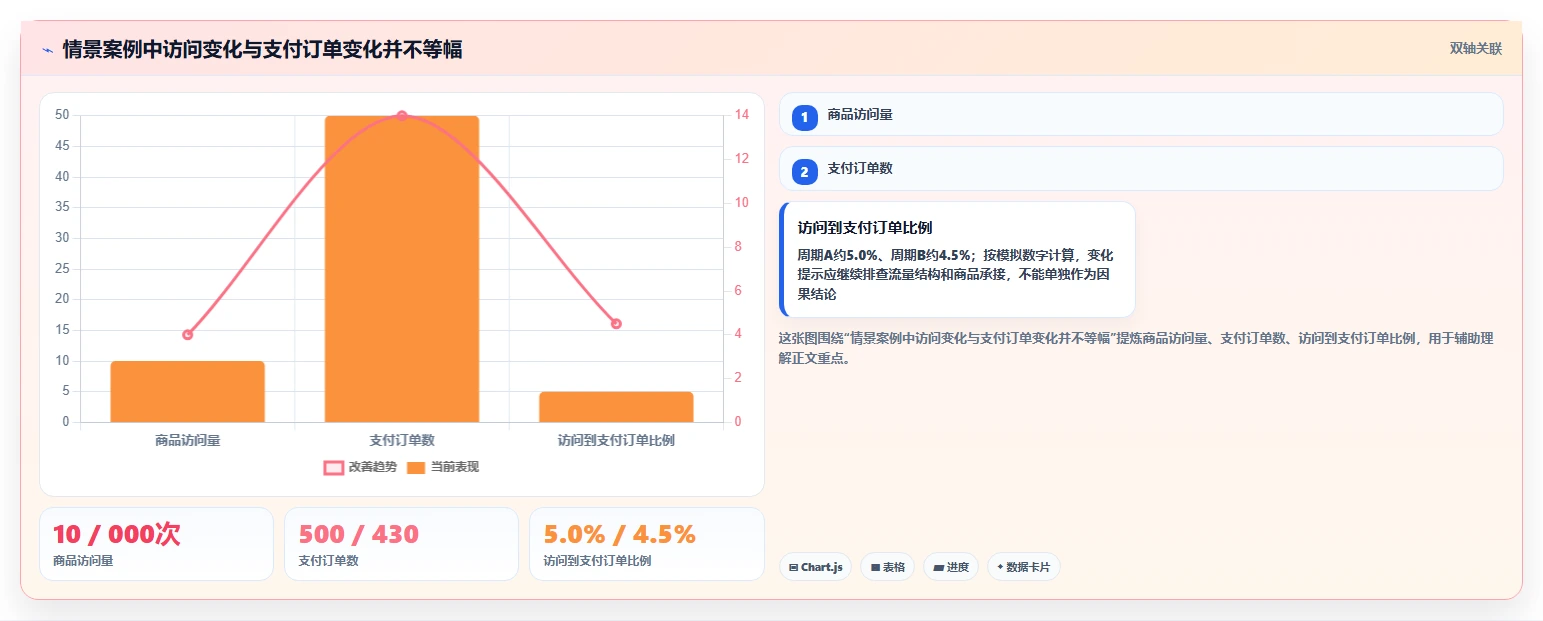Screen dimensions: 1543x621
Task: Click the trend point above 访问到支付订单比例 bar
Action: click(616, 324)
